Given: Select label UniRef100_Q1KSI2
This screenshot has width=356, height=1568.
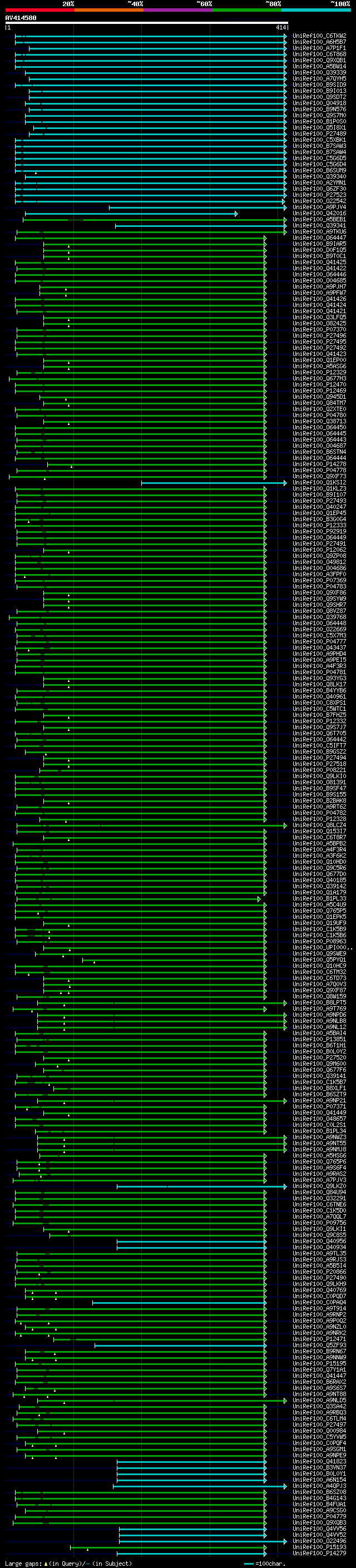Looking at the screenshot, I should (x=319, y=482).
